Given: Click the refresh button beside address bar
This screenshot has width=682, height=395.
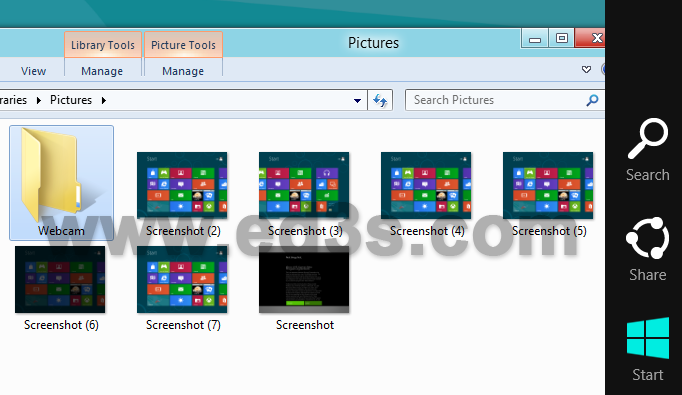Looking at the screenshot, I should point(380,100).
